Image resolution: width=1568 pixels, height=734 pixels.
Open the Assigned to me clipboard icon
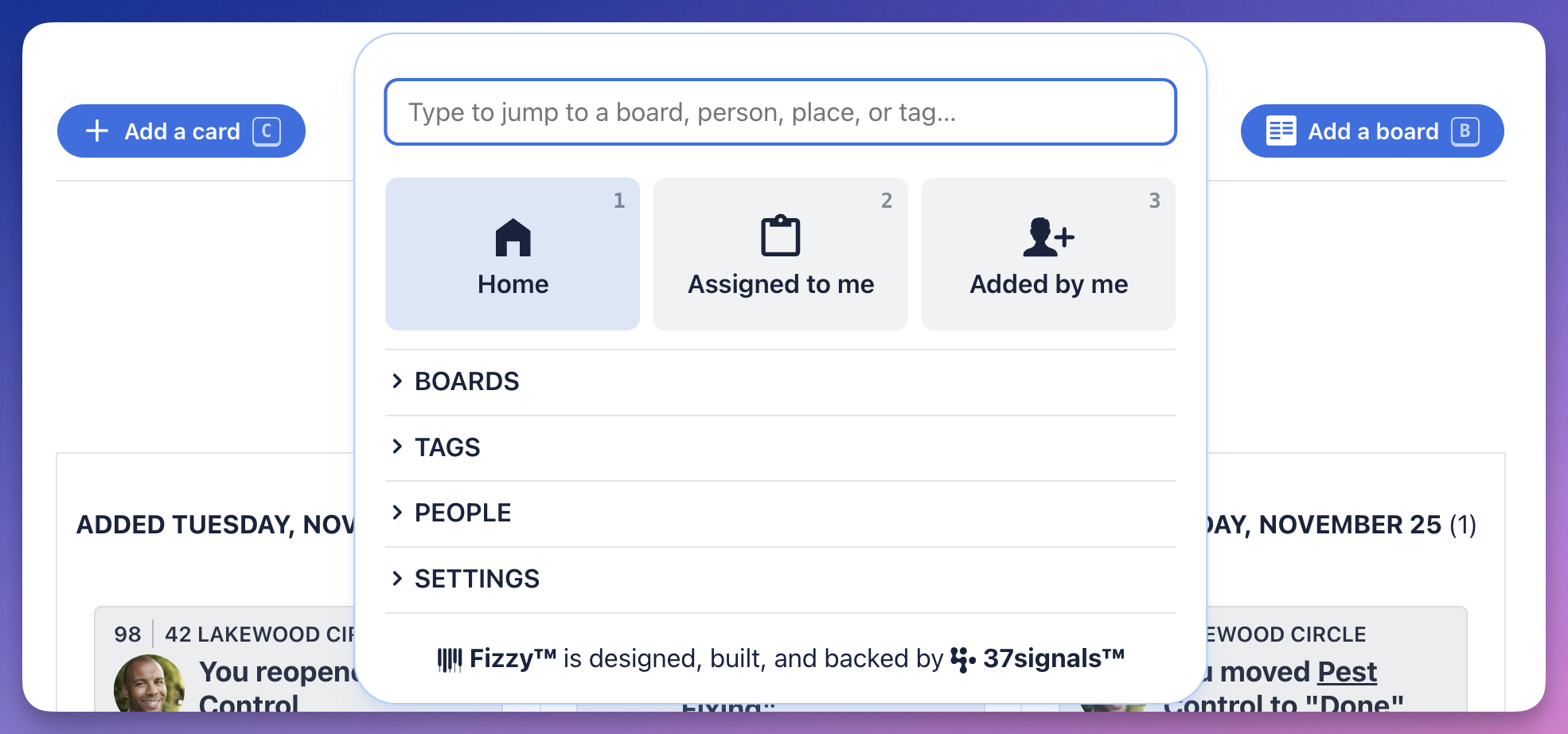[780, 236]
